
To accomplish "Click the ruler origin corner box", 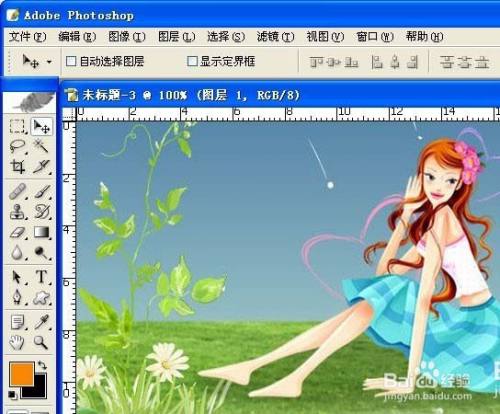I will point(69,114).
